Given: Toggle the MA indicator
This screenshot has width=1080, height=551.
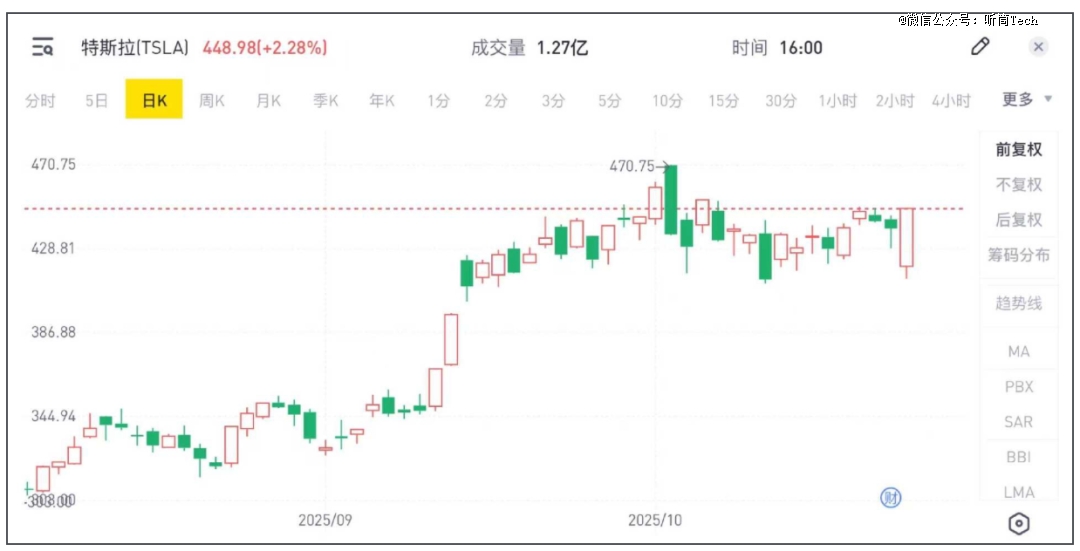Looking at the screenshot, I should [x=1018, y=352].
